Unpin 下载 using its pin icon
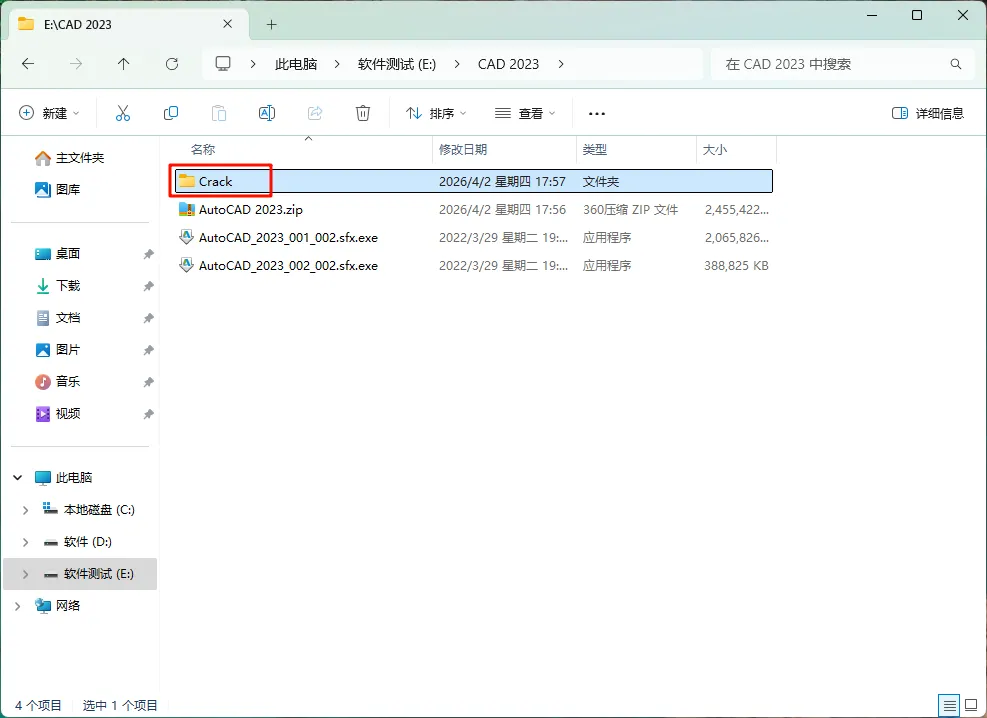The height and width of the screenshot is (718, 987). coord(149,286)
